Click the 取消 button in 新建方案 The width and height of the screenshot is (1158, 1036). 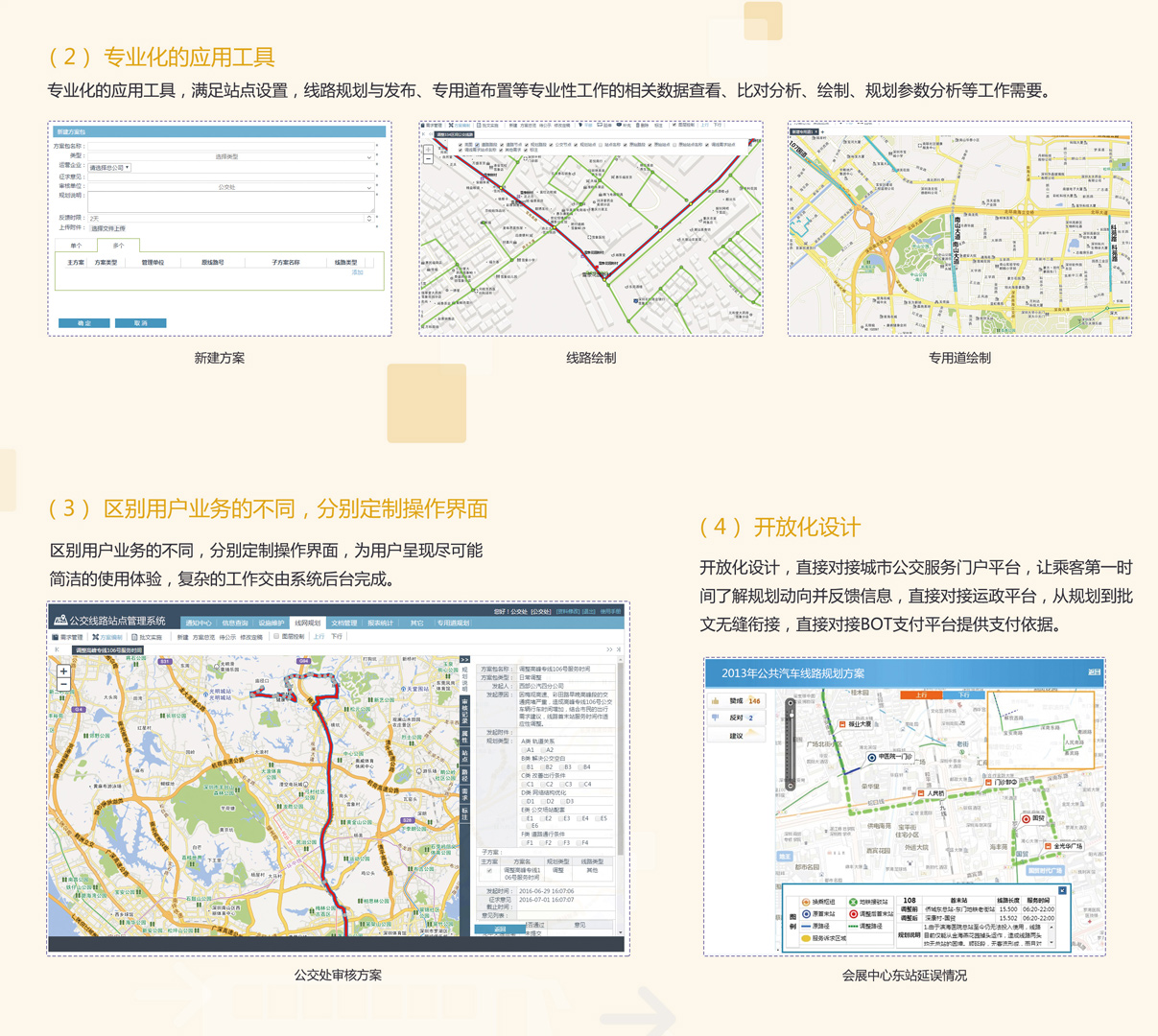140,323
